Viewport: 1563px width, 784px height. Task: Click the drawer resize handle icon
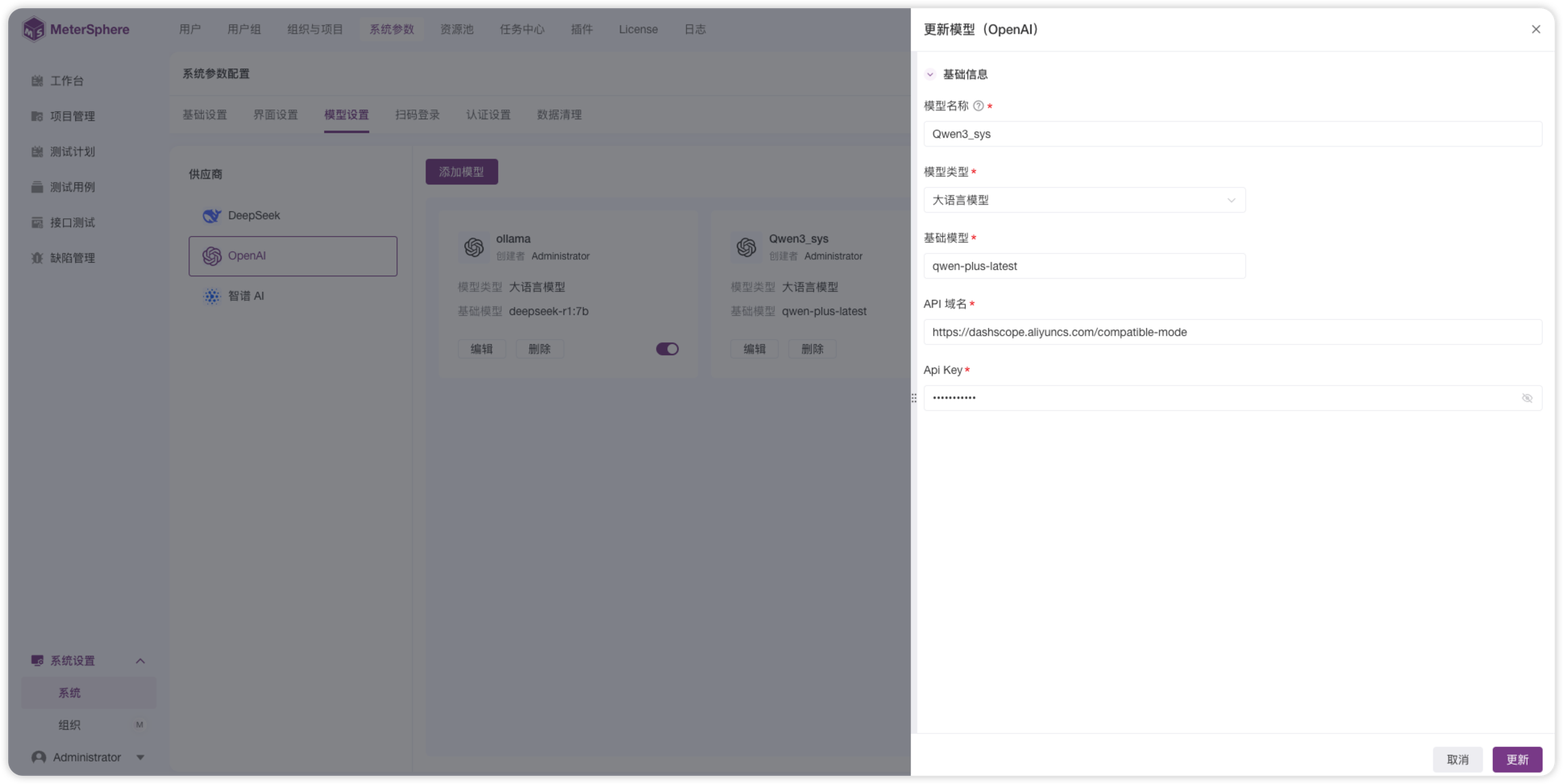pos(913,398)
